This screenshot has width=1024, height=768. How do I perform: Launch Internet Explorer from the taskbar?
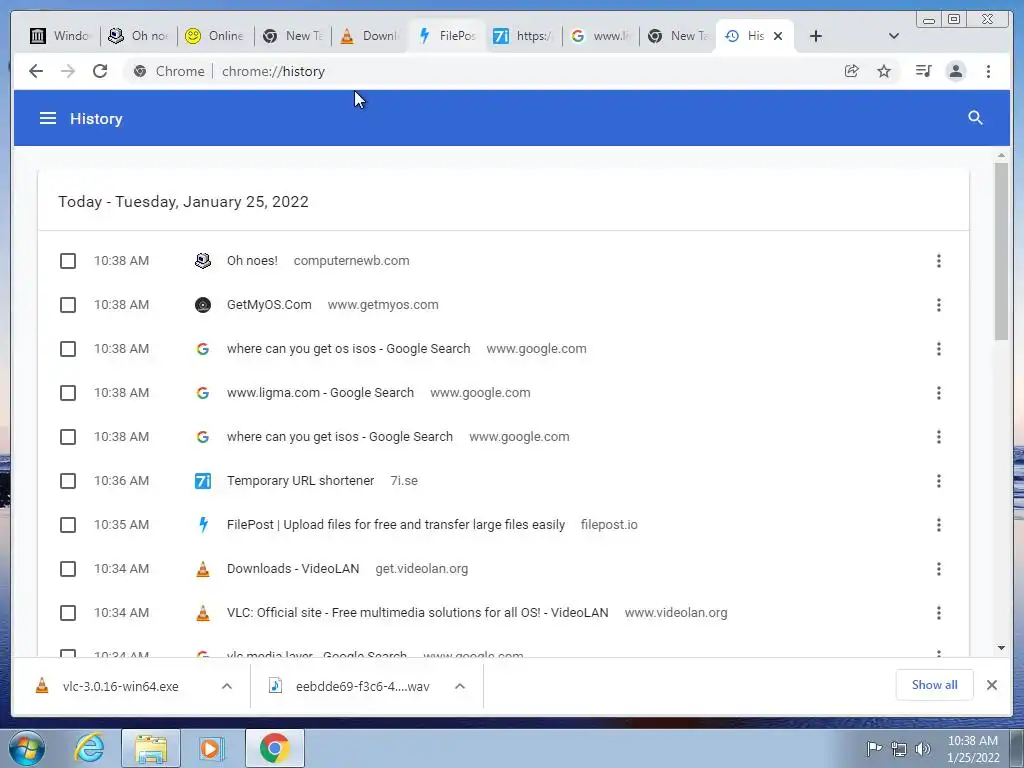point(89,748)
